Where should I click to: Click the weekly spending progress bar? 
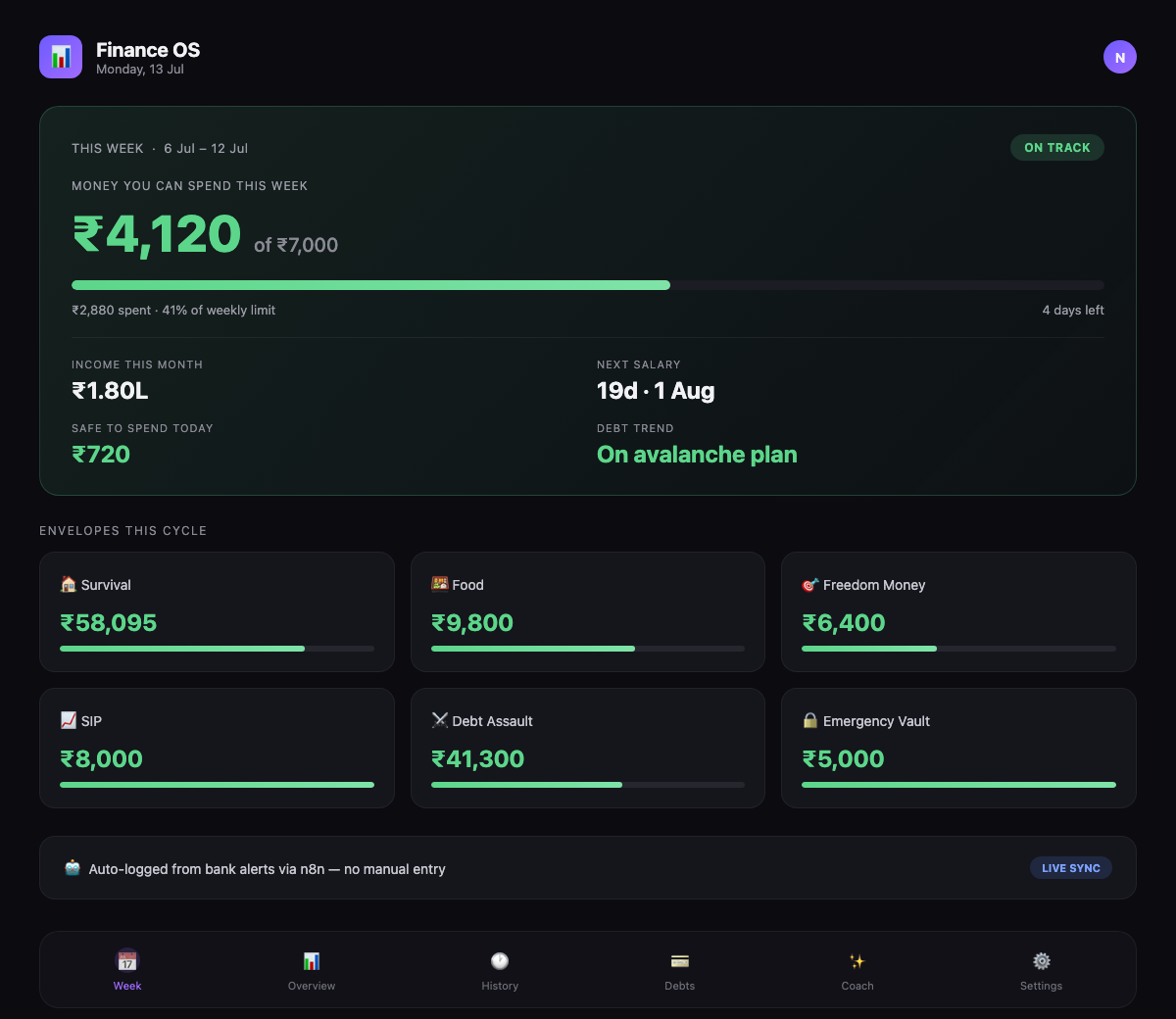click(588, 285)
